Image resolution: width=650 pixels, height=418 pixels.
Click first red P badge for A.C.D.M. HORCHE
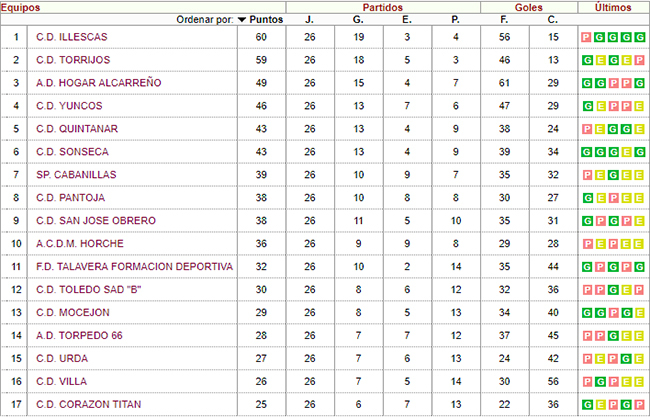coord(587,244)
